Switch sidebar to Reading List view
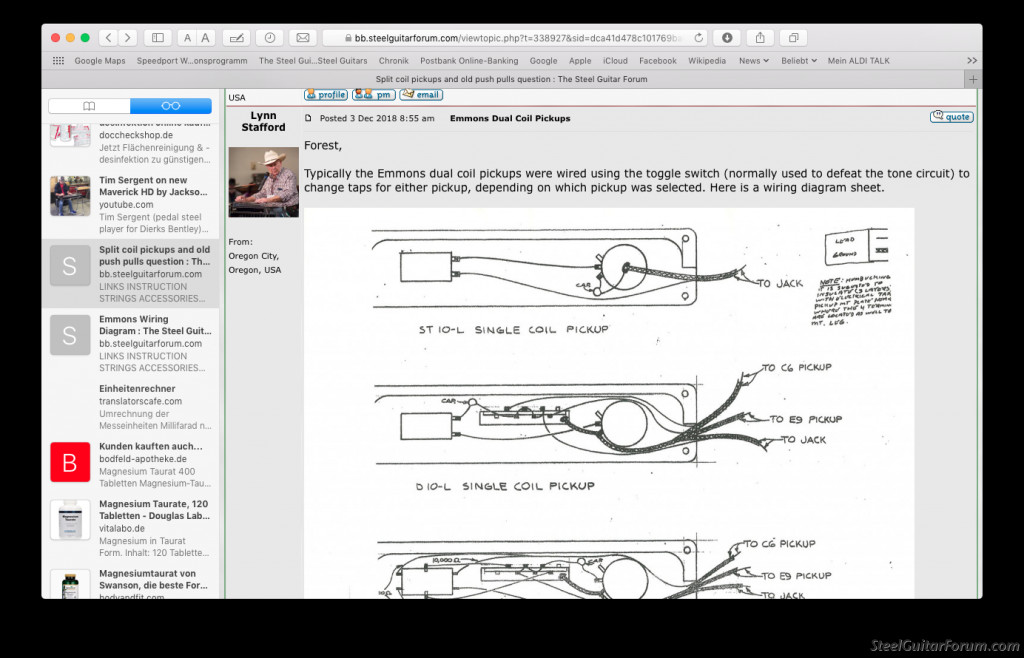This screenshot has width=1024, height=658. pos(170,106)
